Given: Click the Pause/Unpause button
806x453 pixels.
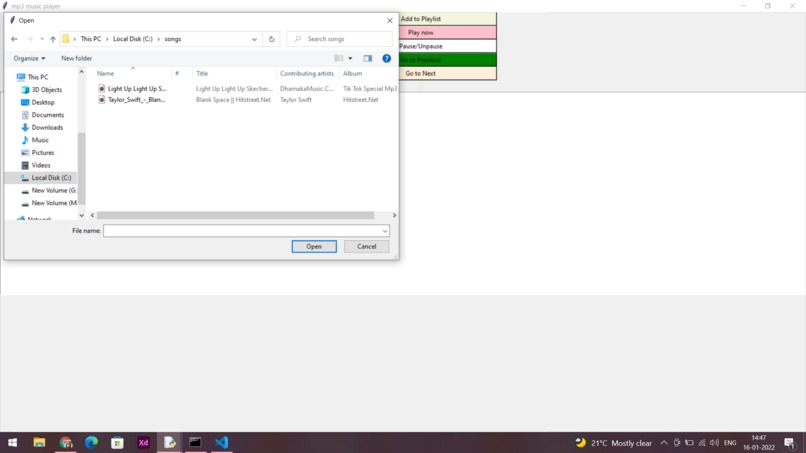Looking at the screenshot, I should pyautogui.click(x=447, y=46).
